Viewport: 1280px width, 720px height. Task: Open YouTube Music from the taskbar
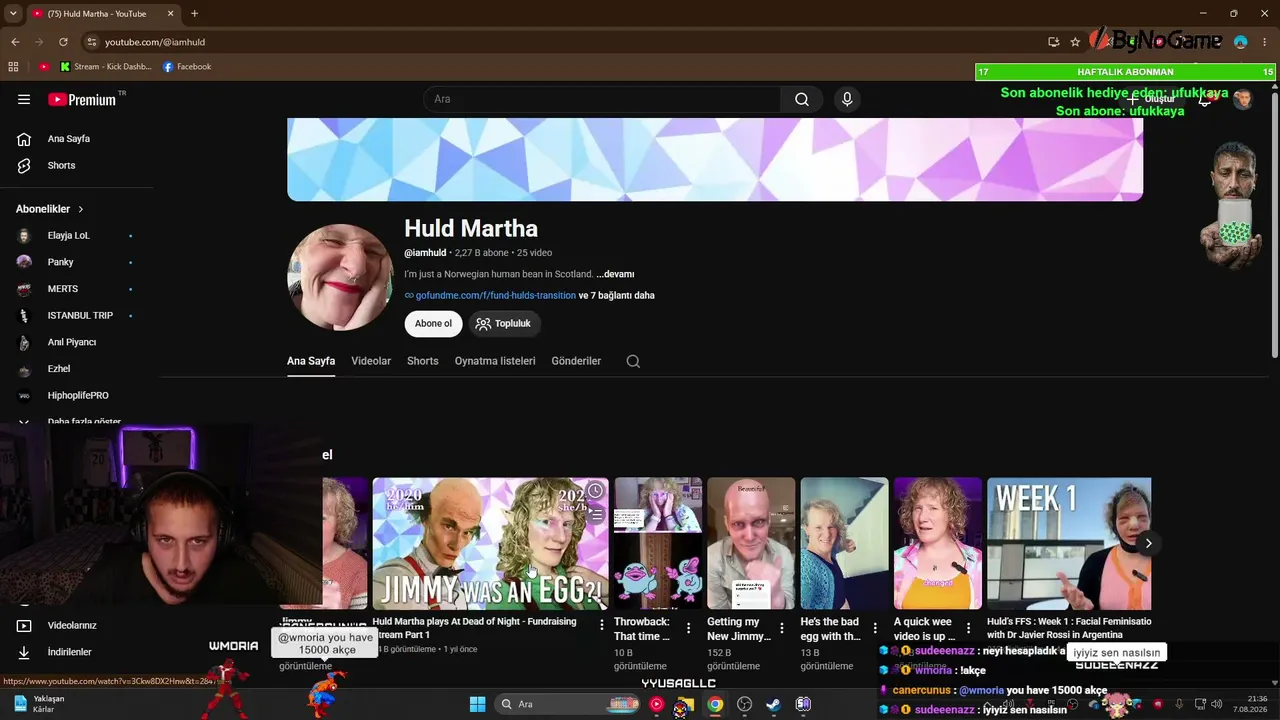656,704
